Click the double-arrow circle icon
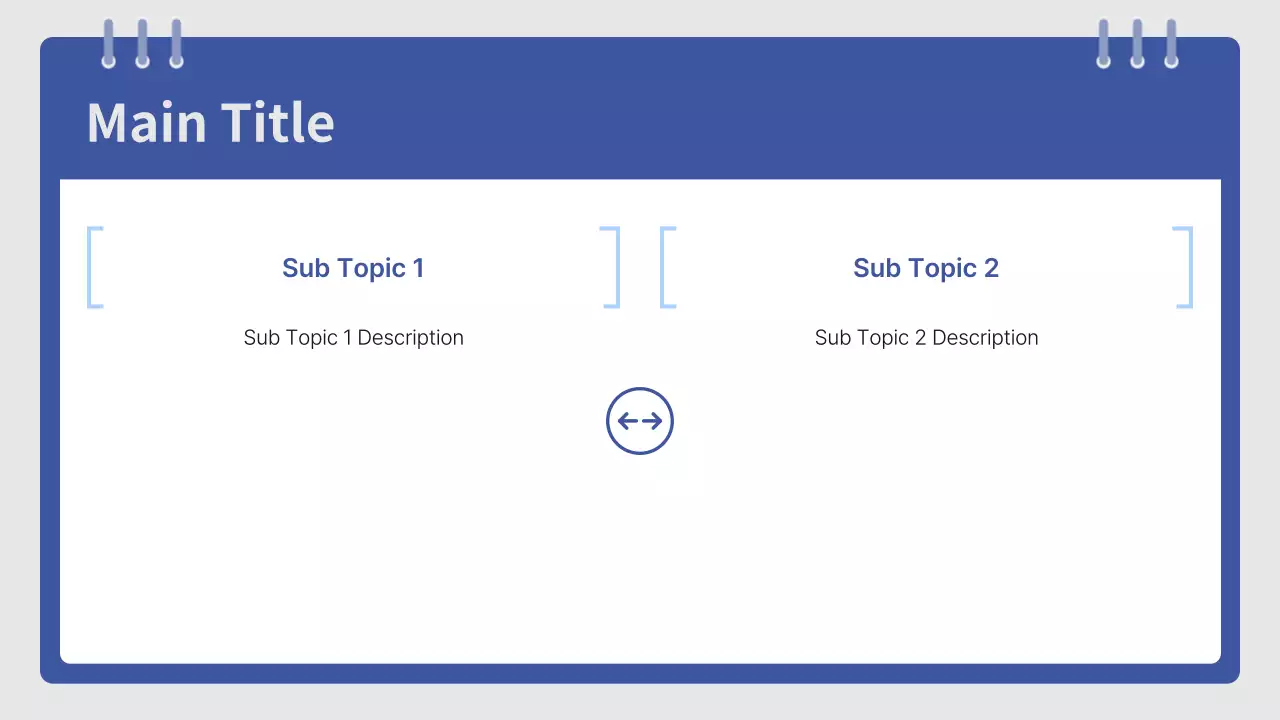1280x720 pixels. (x=640, y=421)
